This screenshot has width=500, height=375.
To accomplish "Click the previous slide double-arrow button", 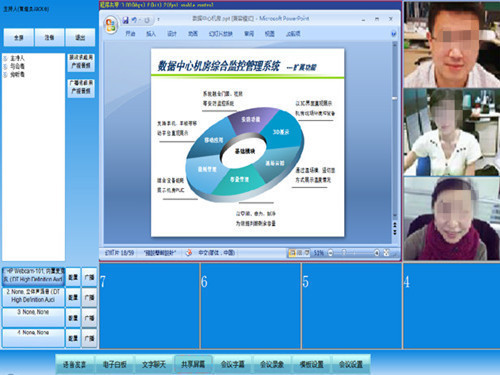I will (x=395, y=224).
